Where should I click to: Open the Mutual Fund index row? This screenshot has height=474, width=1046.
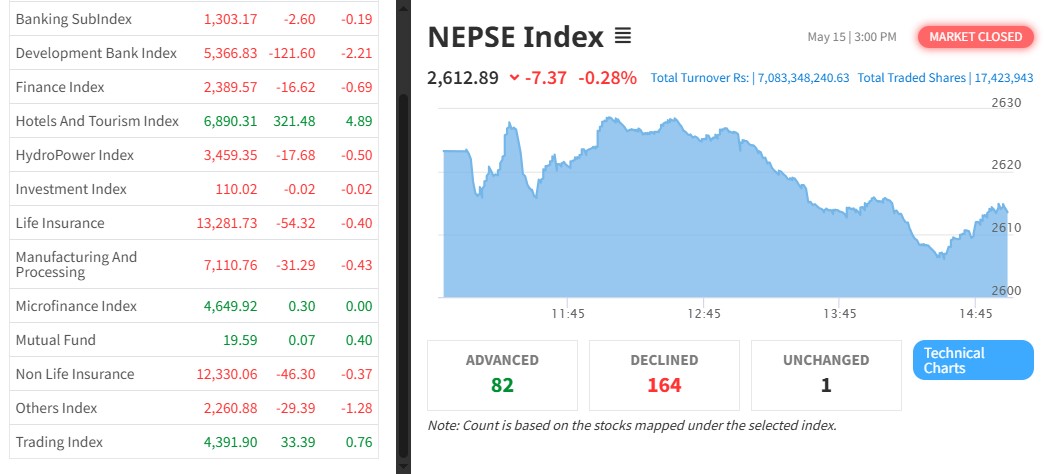point(56,340)
